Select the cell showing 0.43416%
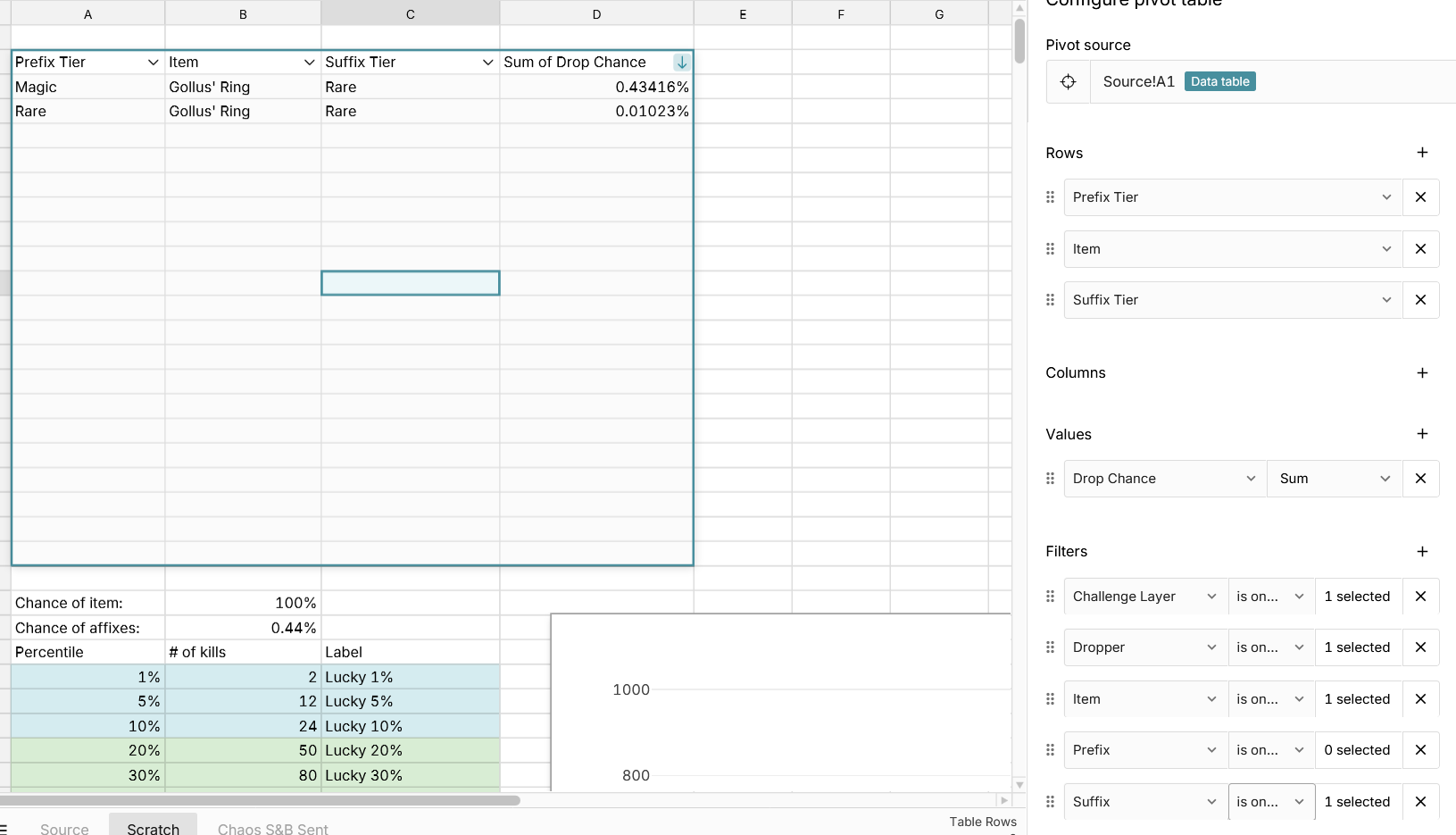 pyautogui.click(x=596, y=88)
